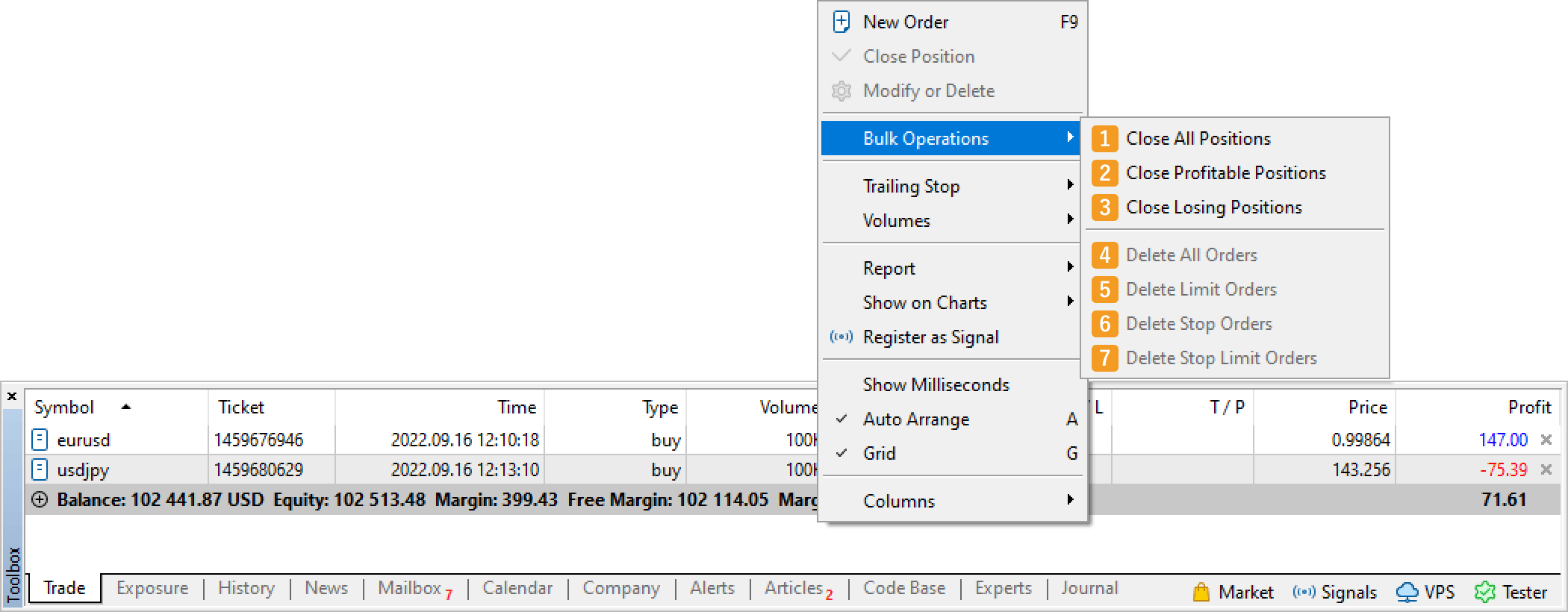1568x612 pixels.
Task: Enable Show Milliseconds
Action: [x=953, y=384]
